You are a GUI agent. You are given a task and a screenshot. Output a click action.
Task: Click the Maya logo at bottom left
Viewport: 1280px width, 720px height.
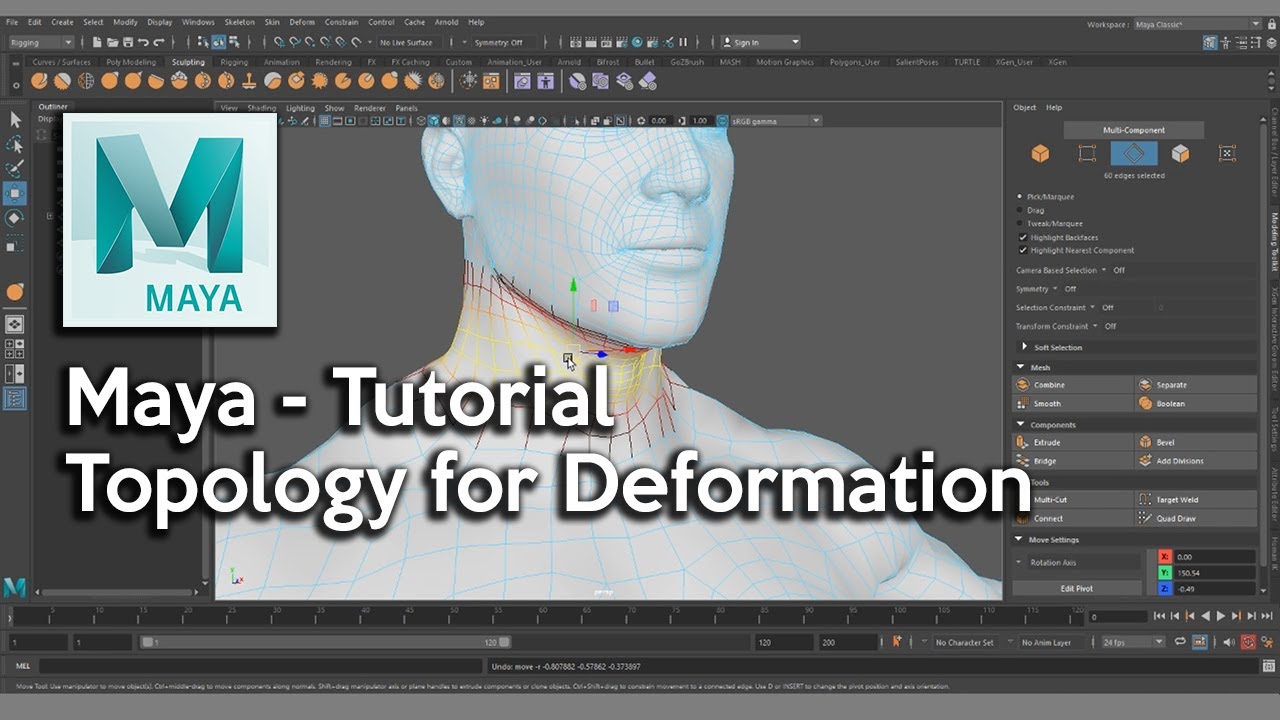coord(14,587)
